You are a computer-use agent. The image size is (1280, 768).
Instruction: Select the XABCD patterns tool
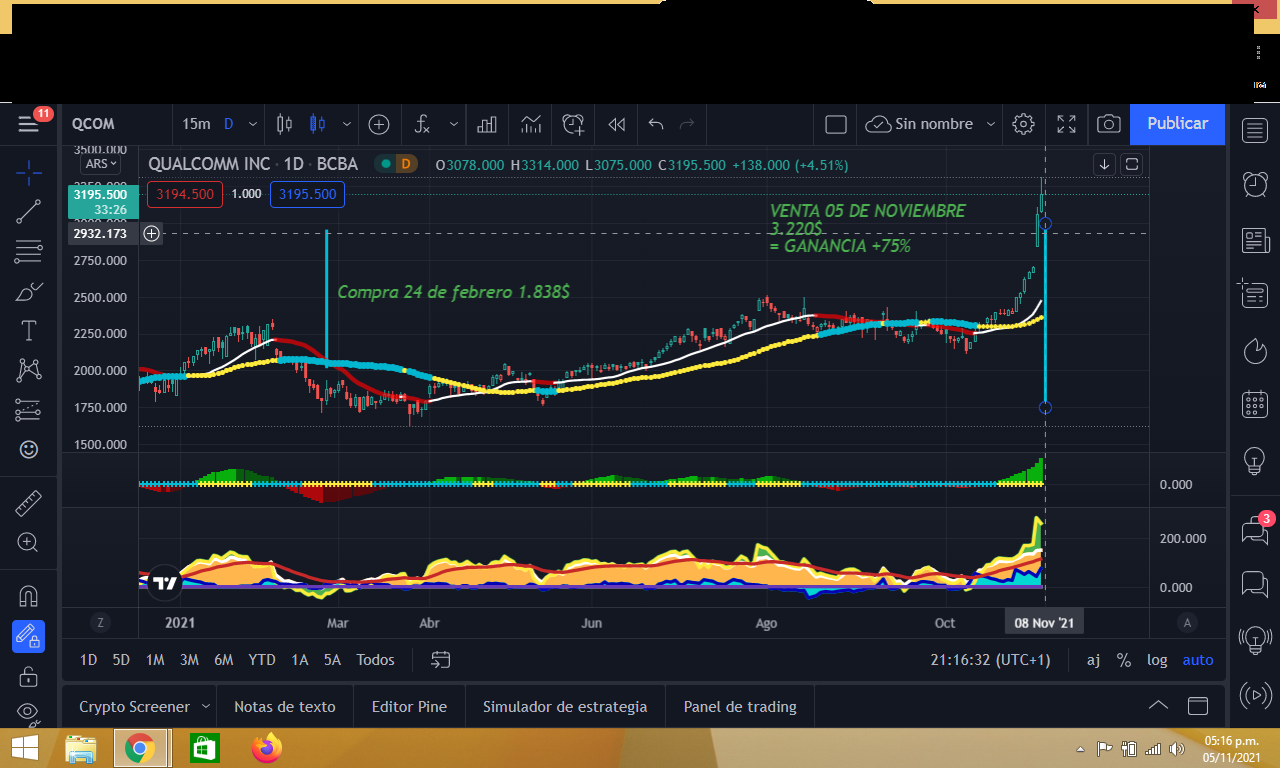(x=29, y=370)
